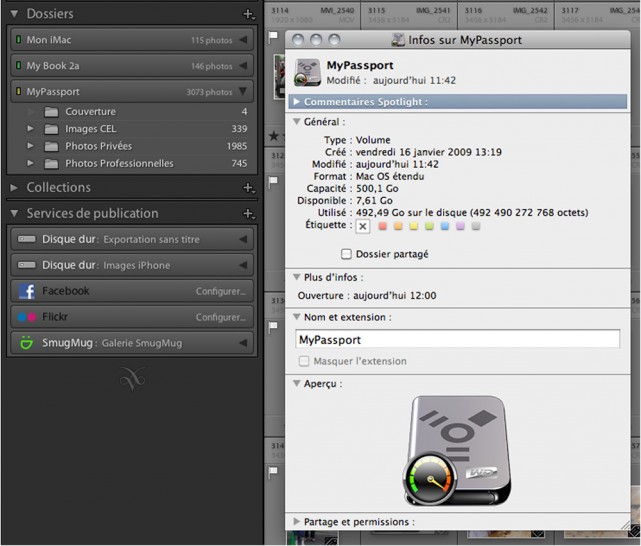
Task: Expand the Photos Professionnelles folder
Action: [30, 163]
